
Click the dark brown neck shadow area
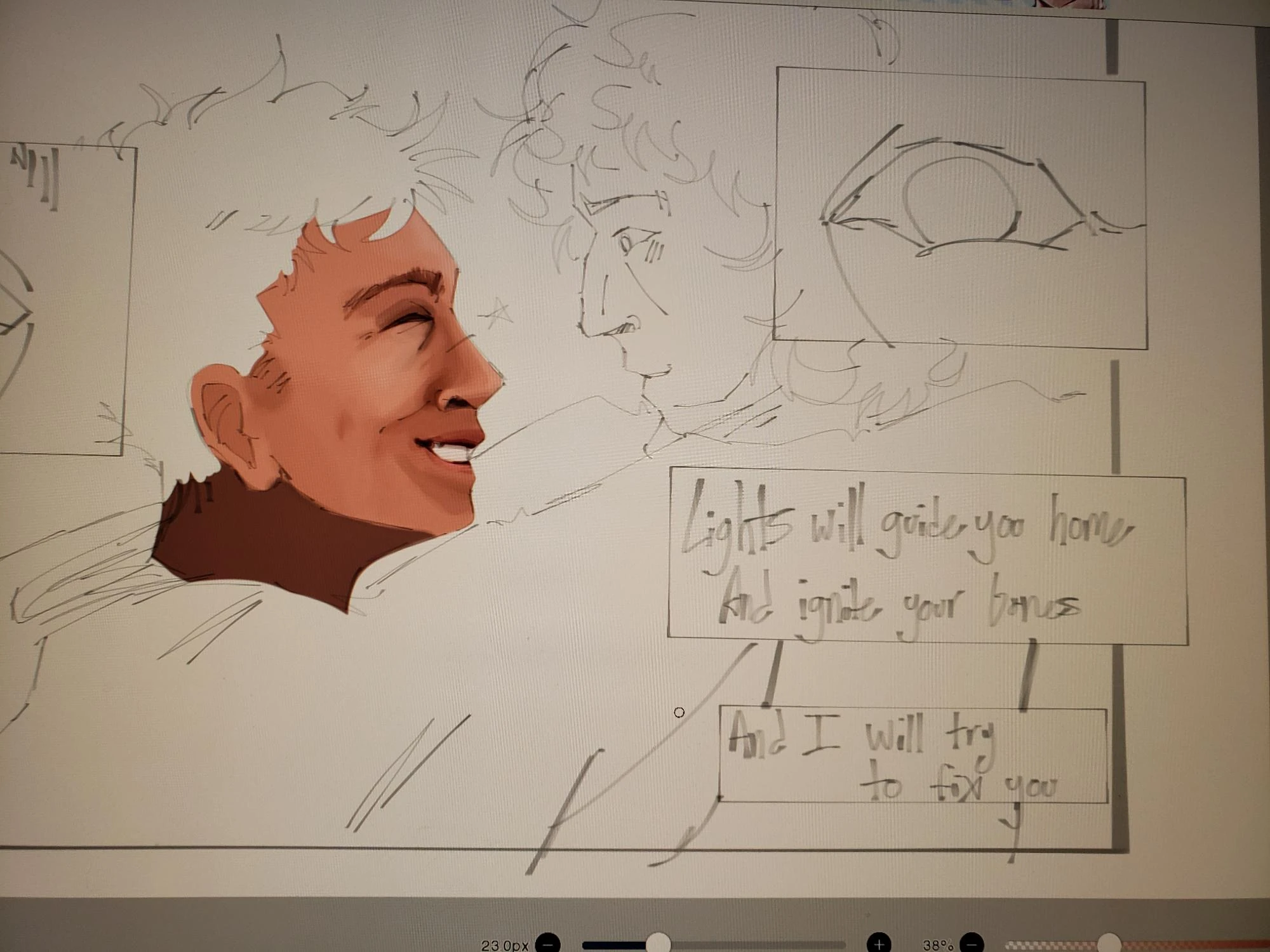[x=267, y=539]
